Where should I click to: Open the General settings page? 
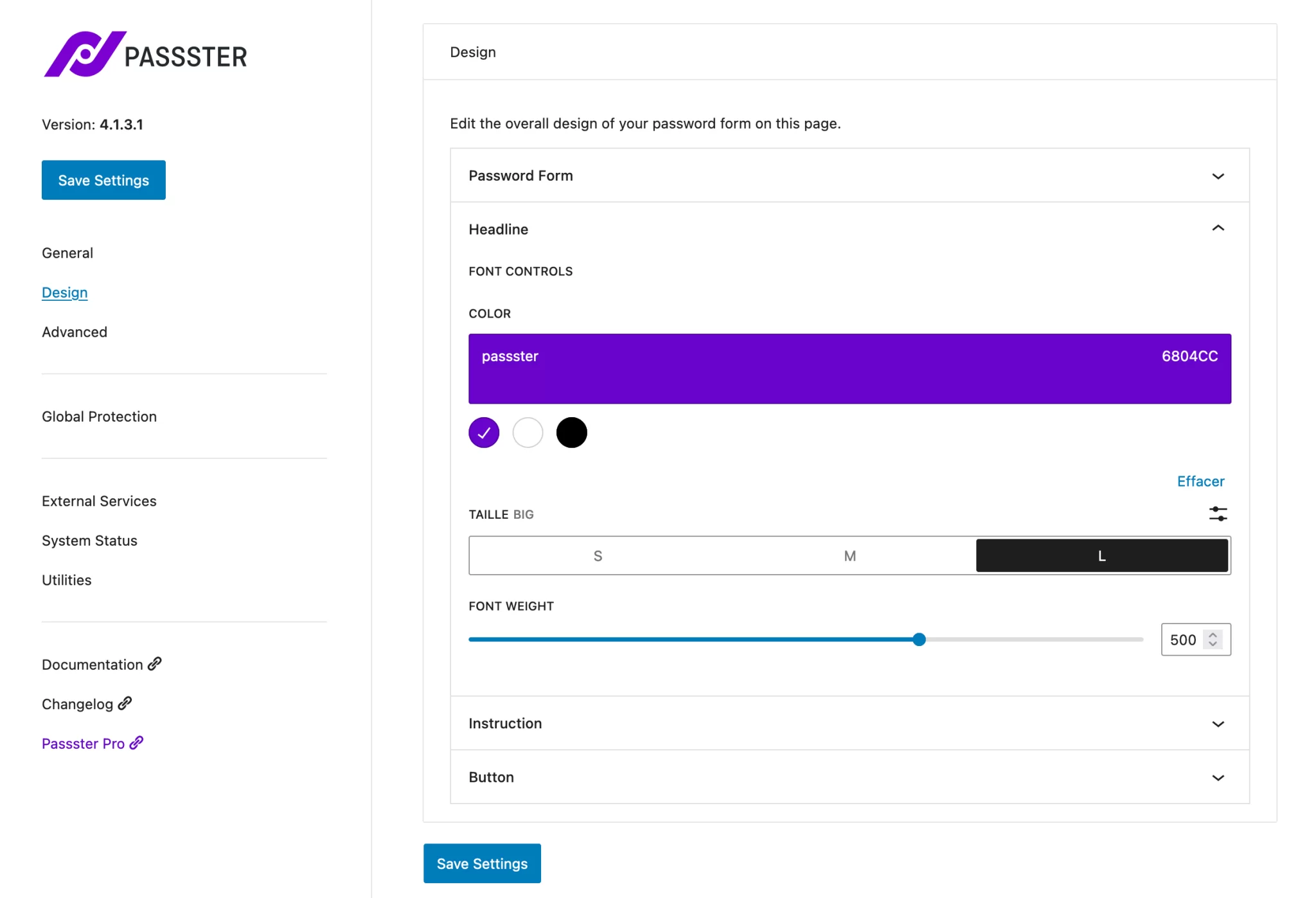click(x=67, y=253)
